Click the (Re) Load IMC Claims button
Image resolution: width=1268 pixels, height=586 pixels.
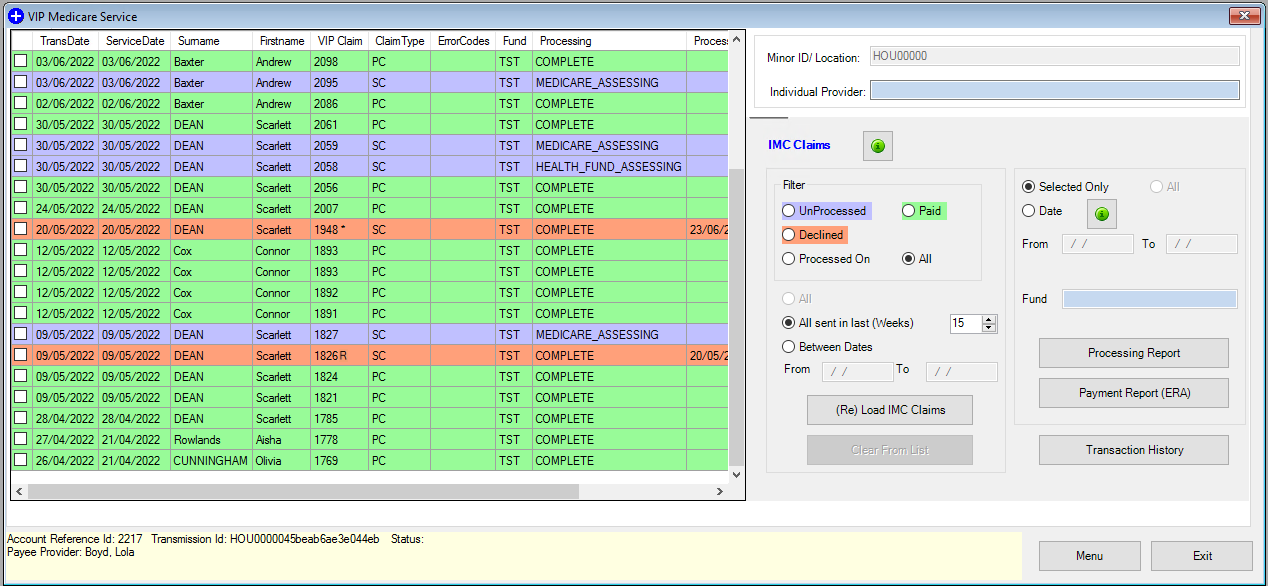889,409
